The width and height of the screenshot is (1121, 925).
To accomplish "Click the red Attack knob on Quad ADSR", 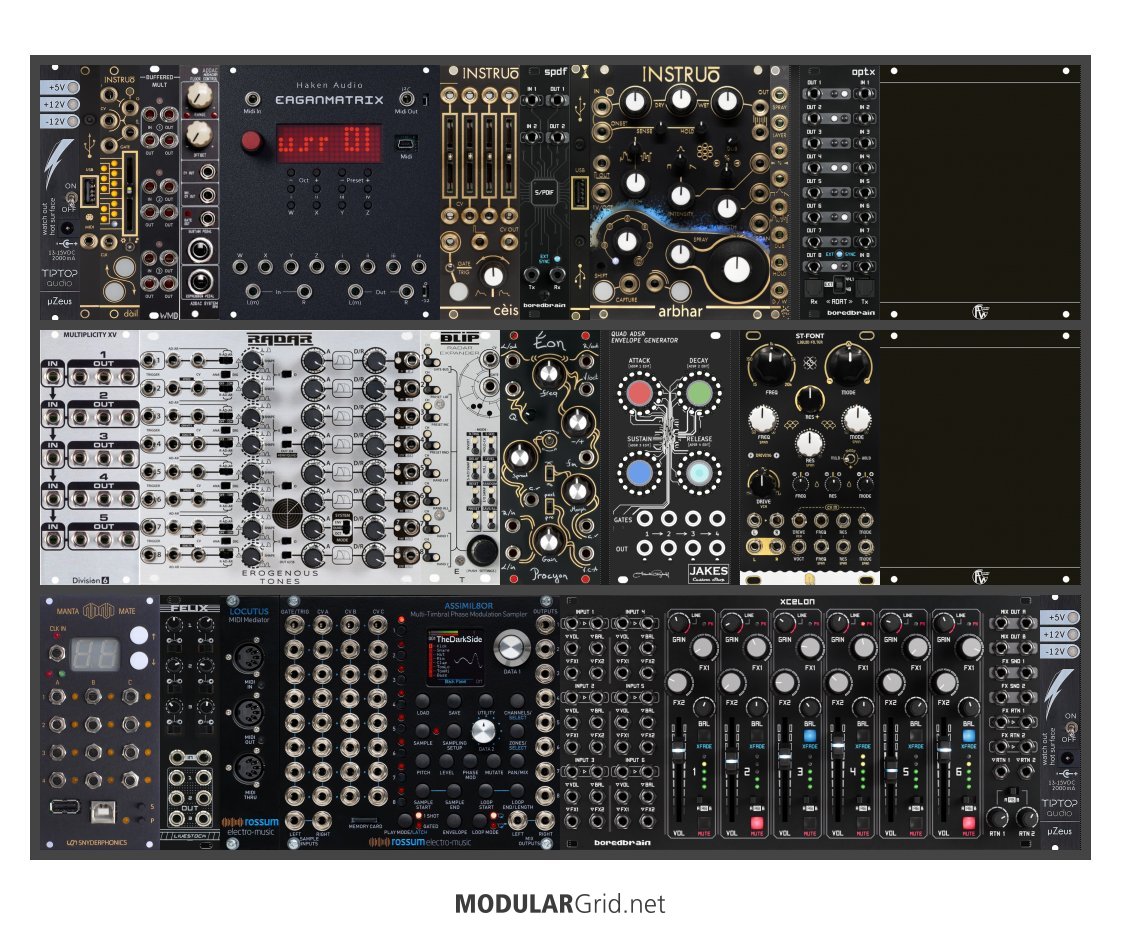I will (639, 392).
